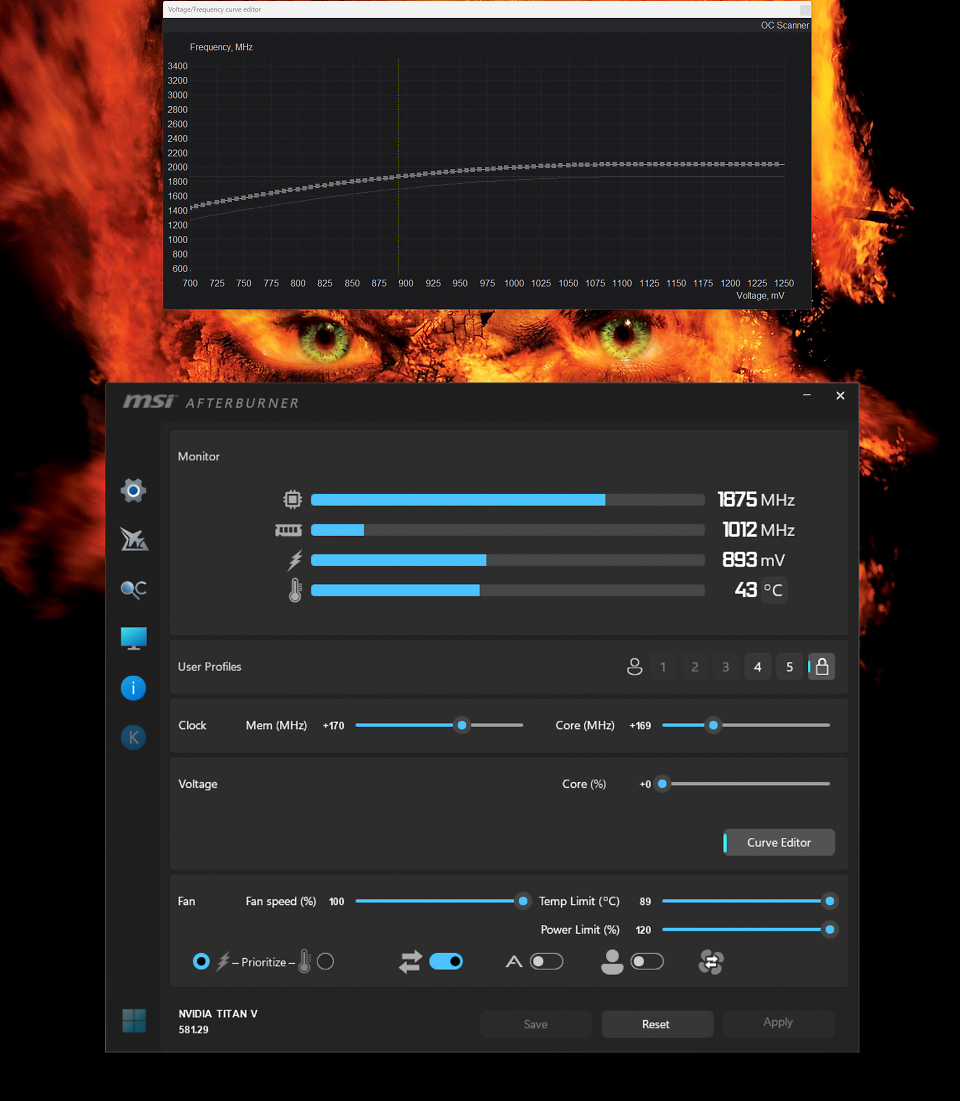The width and height of the screenshot is (960, 1101).
Task: Select user profile slot 3
Action: tap(726, 666)
